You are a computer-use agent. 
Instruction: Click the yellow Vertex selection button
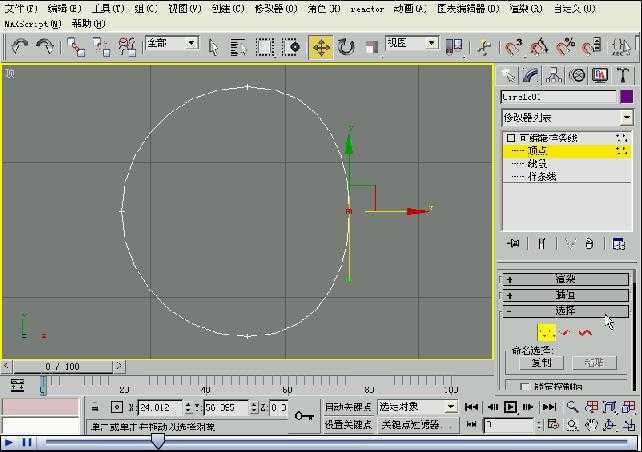(x=546, y=332)
